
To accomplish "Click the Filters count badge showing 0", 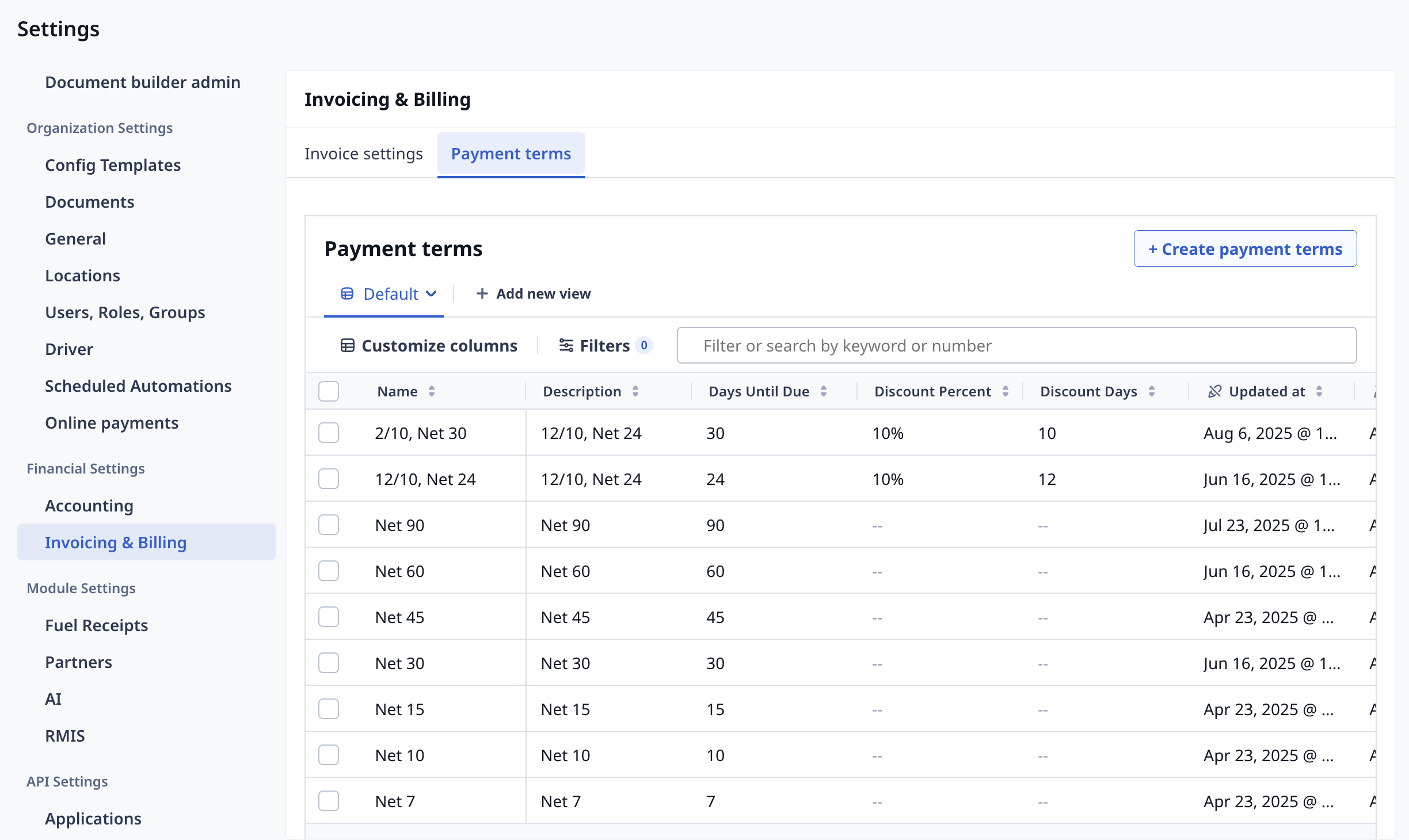I will 644,346.
